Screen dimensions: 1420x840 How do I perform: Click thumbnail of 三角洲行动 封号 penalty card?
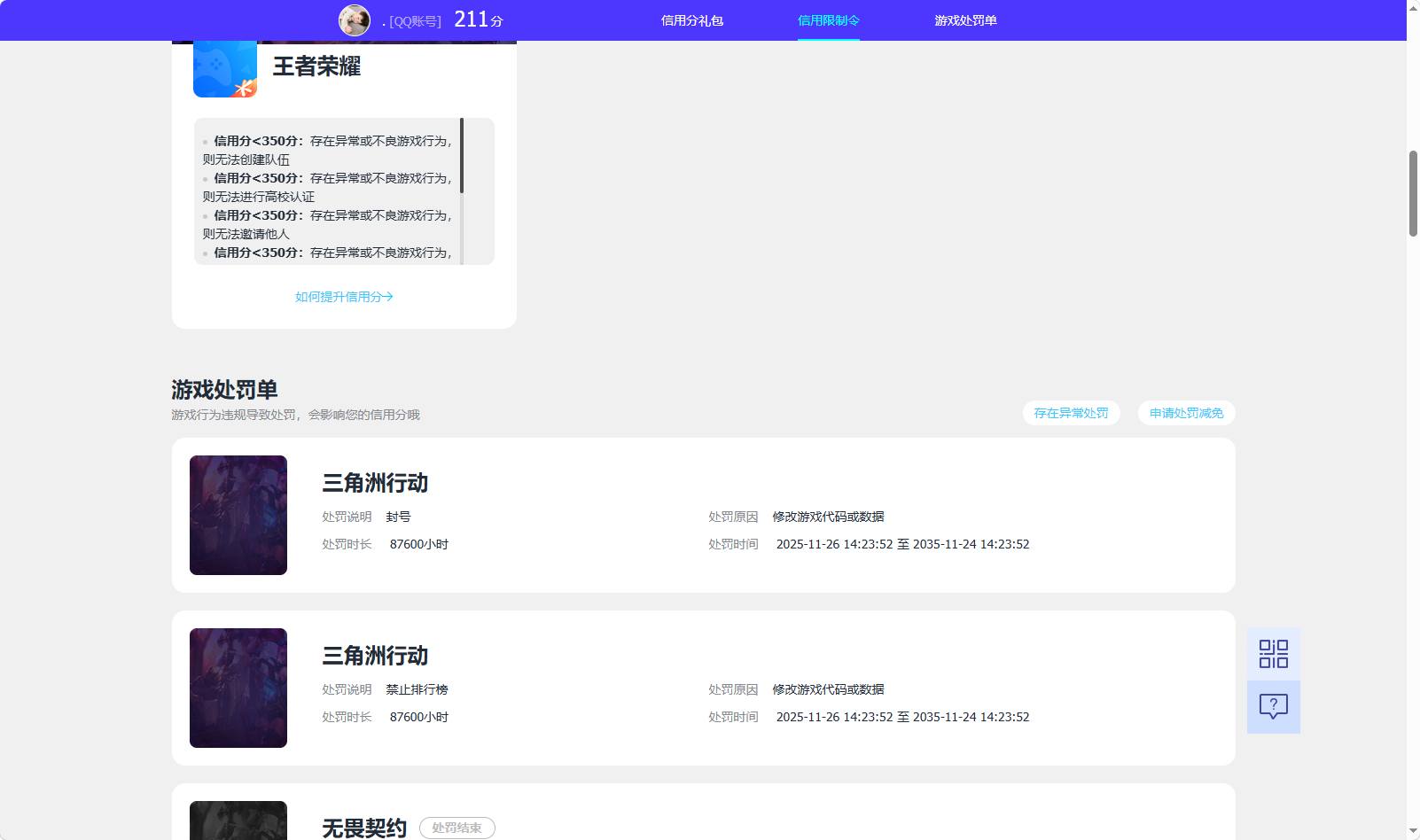click(x=238, y=515)
